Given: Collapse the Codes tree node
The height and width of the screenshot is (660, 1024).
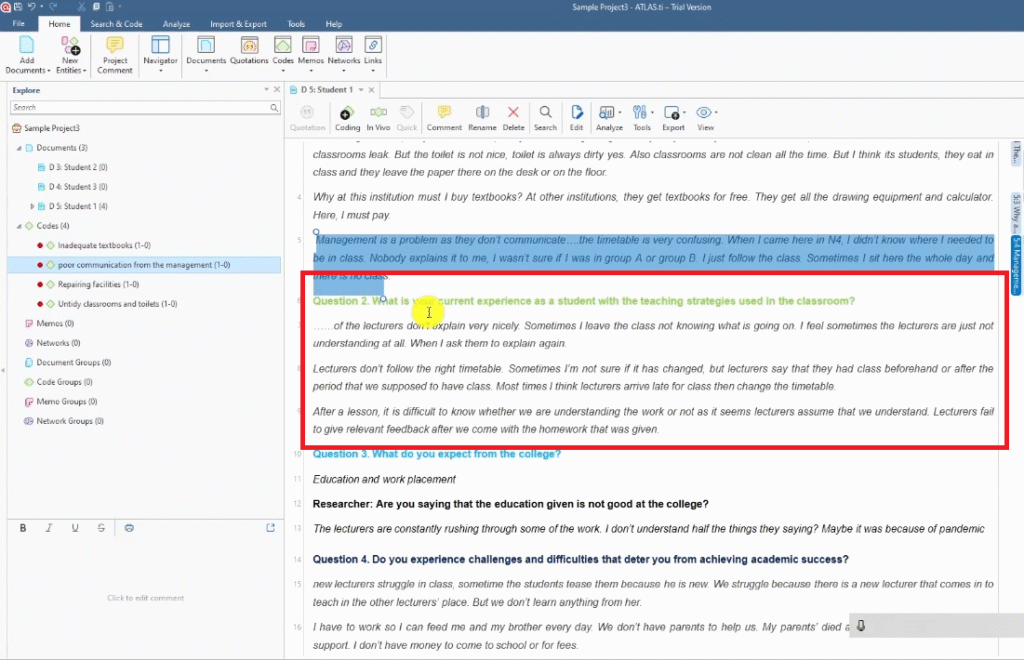Looking at the screenshot, I should [x=17, y=226].
